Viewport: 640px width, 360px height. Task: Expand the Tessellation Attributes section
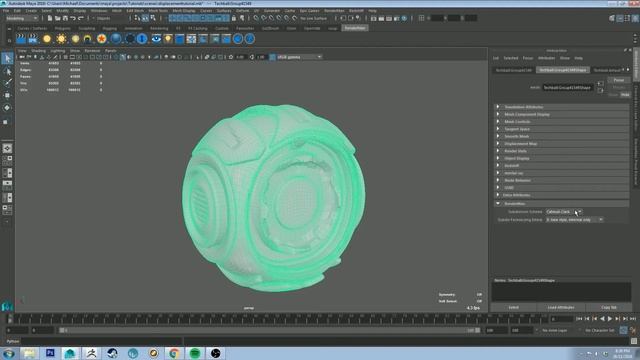click(562, 107)
